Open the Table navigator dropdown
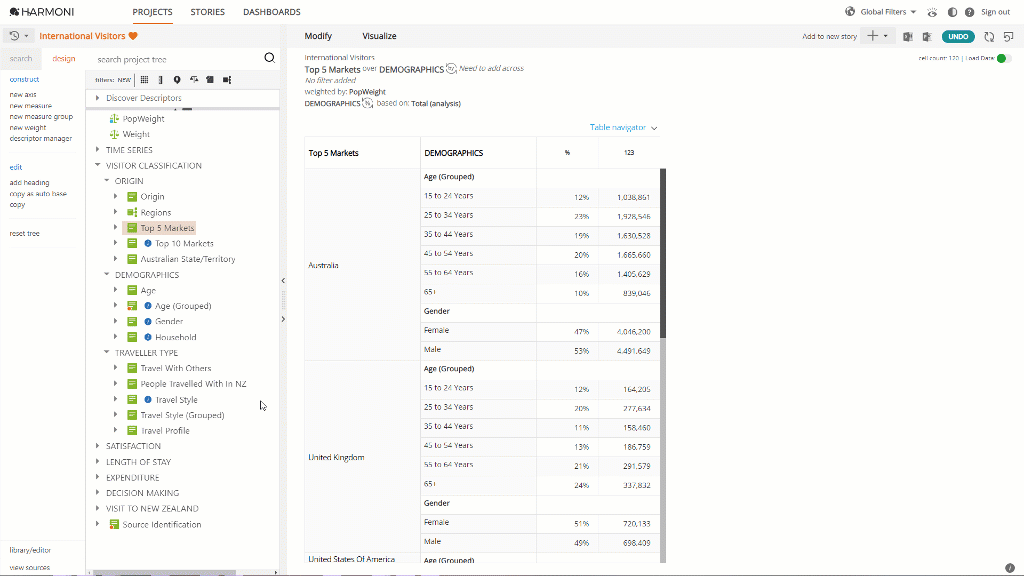This screenshot has width=1024, height=576. [x=623, y=127]
